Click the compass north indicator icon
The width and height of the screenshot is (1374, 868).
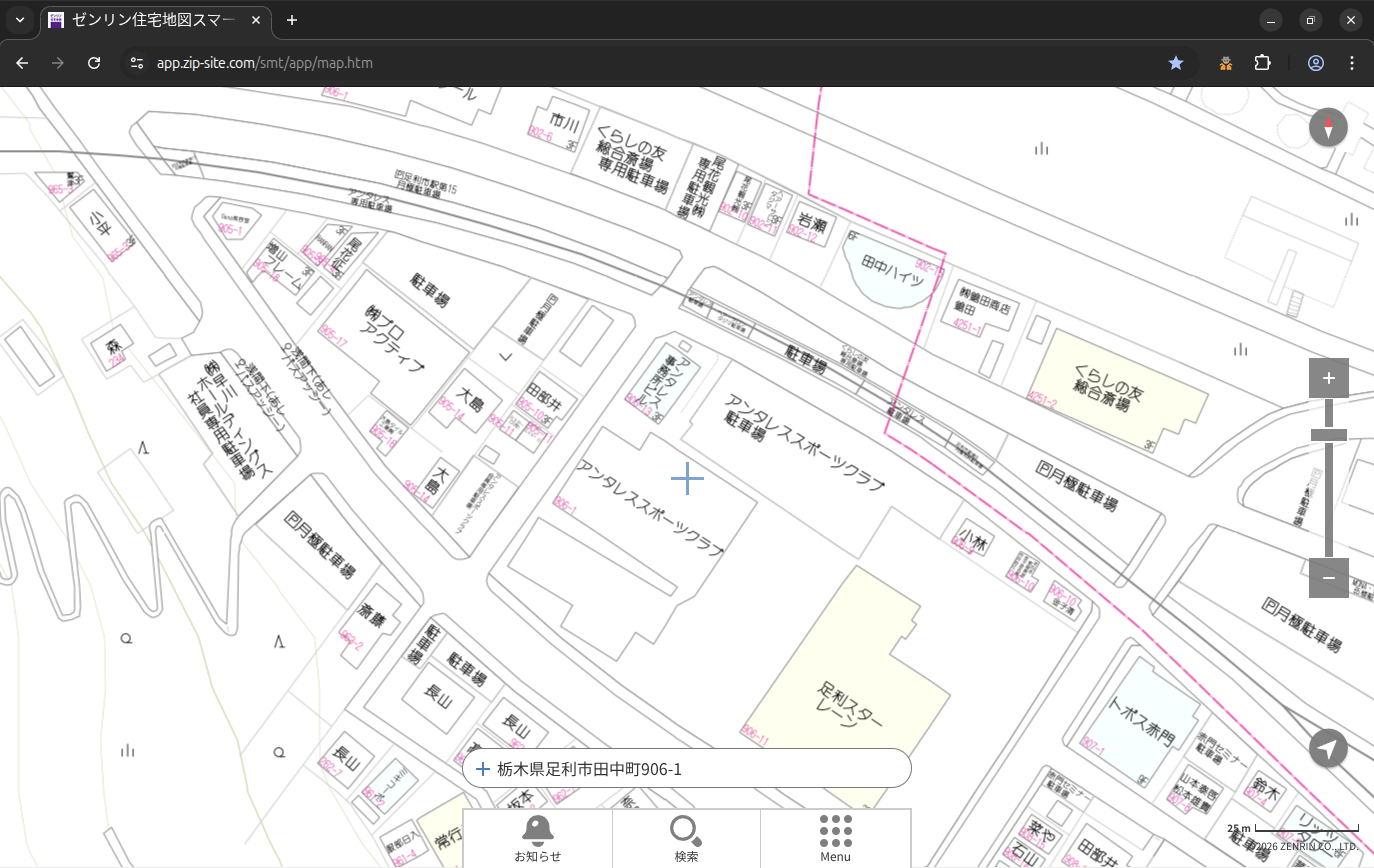click(x=1328, y=128)
